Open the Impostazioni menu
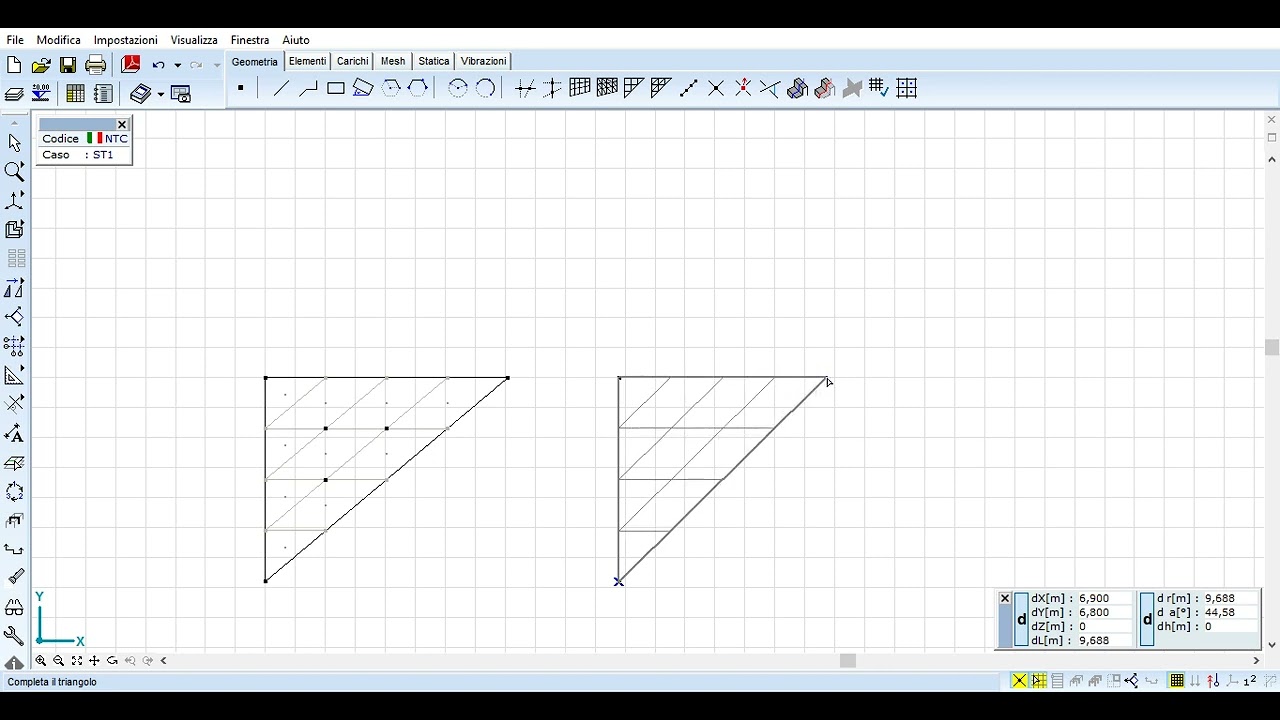This screenshot has width=1280, height=720. pyautogui.click(x=126, y=40)
